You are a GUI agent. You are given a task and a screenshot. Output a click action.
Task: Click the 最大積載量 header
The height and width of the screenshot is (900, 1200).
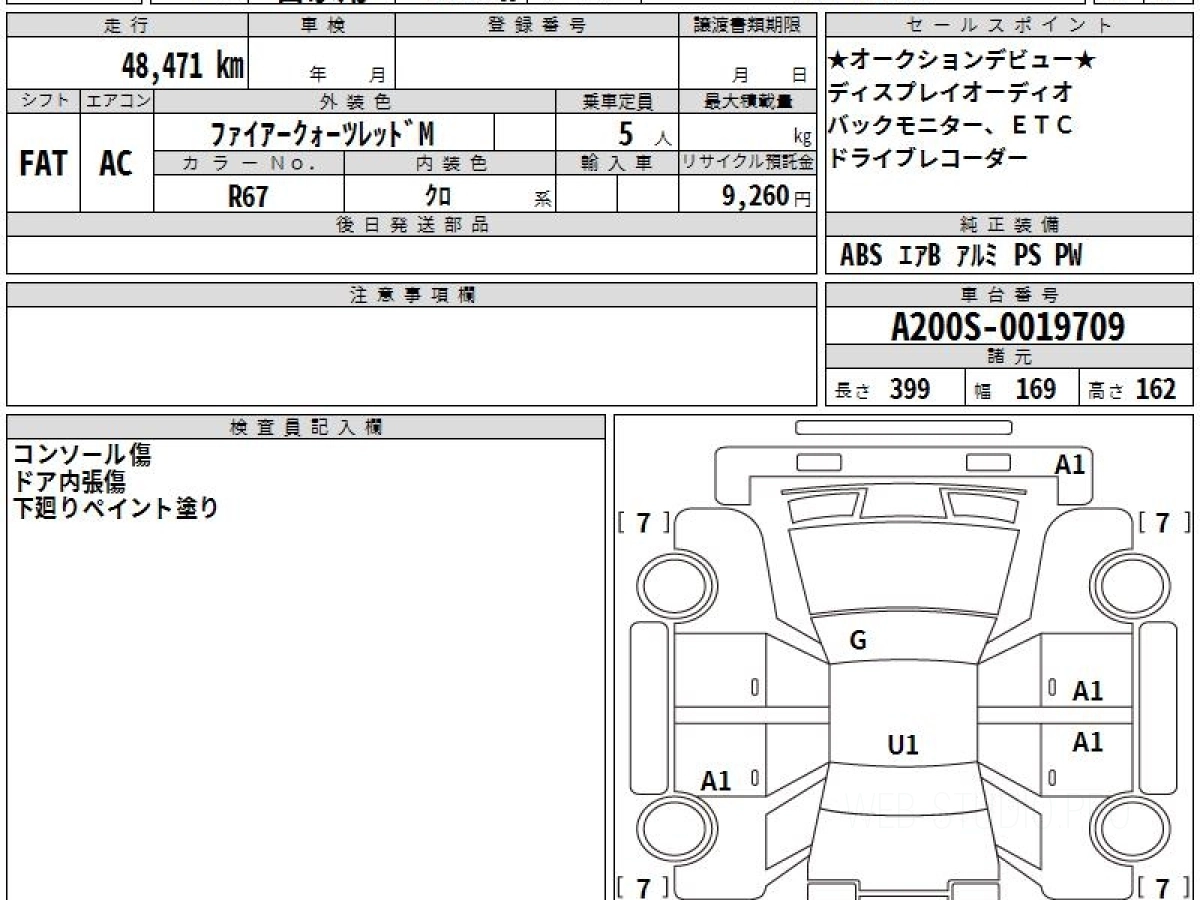click(747, 101)
